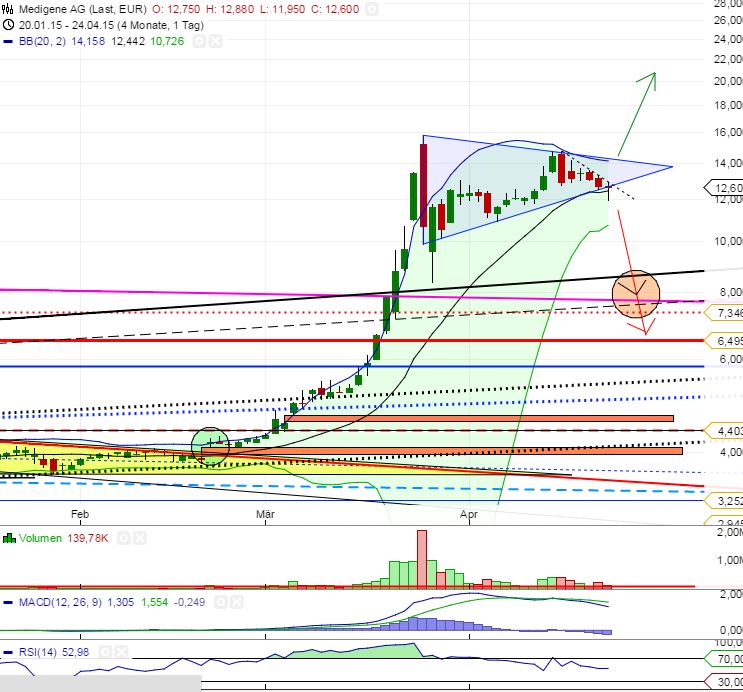Click the clock icon beside the date range
Viewport: 743px width, 692px height.
8,25
